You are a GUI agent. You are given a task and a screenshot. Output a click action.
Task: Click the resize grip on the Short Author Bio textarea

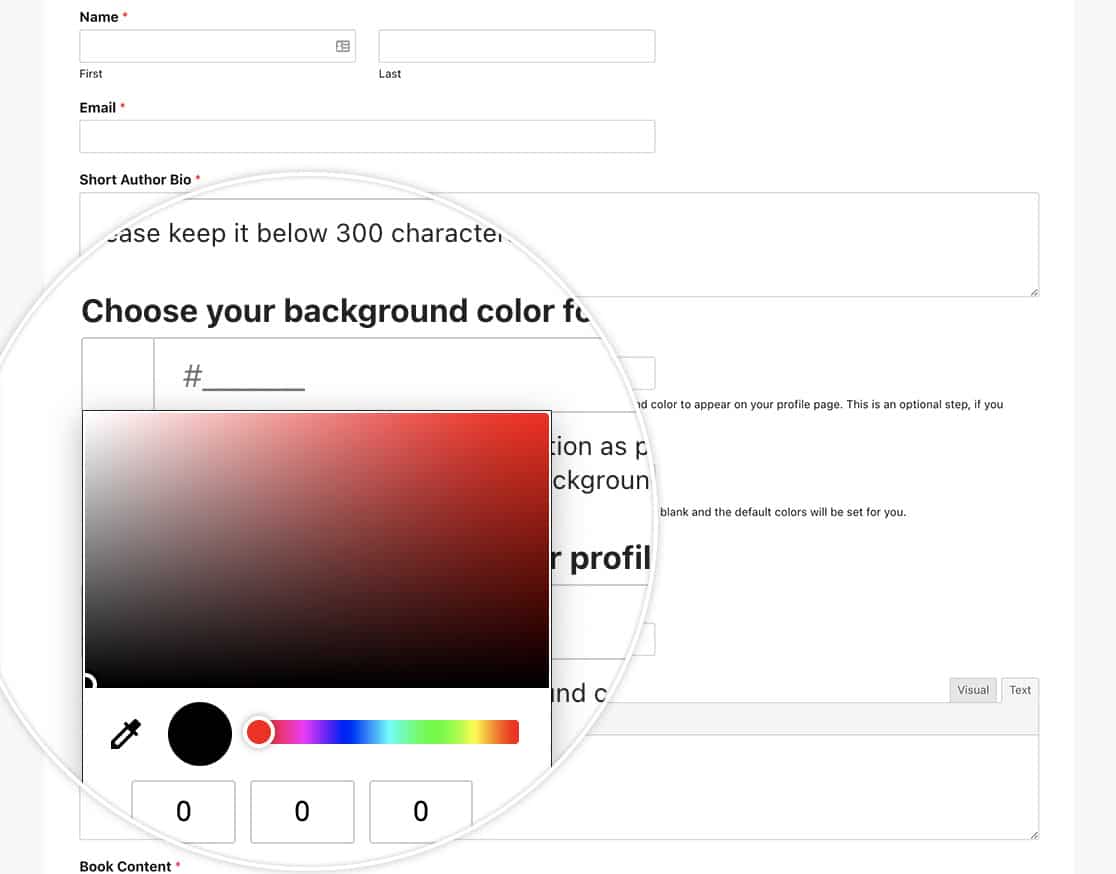[x=1033, y=291]
